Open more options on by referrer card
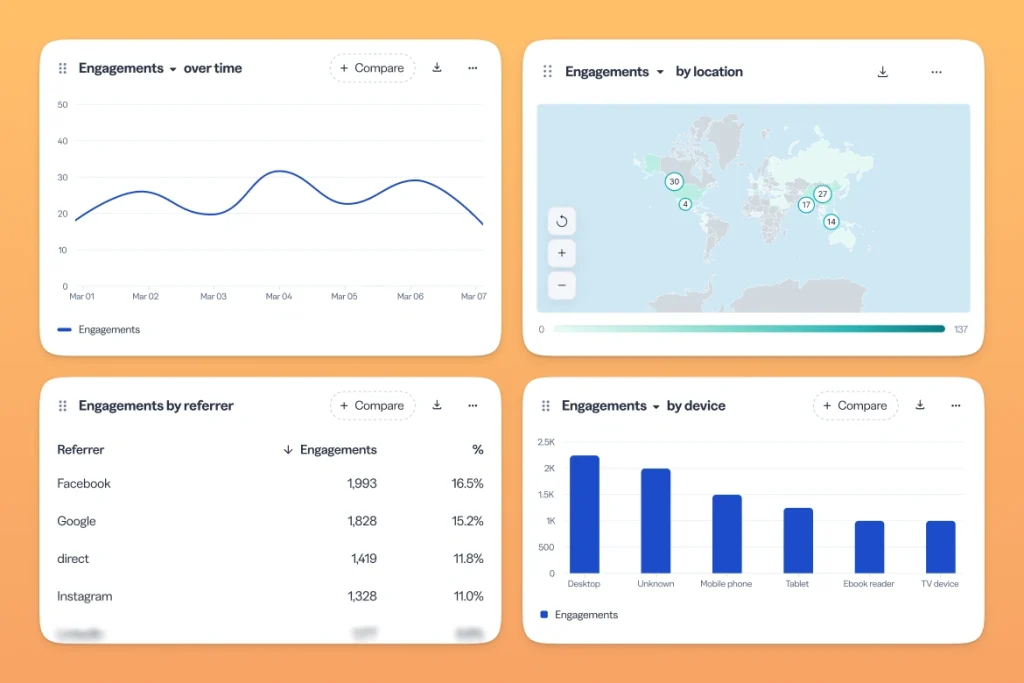This screenshot has height=683, width=1024. coord(473,405)
